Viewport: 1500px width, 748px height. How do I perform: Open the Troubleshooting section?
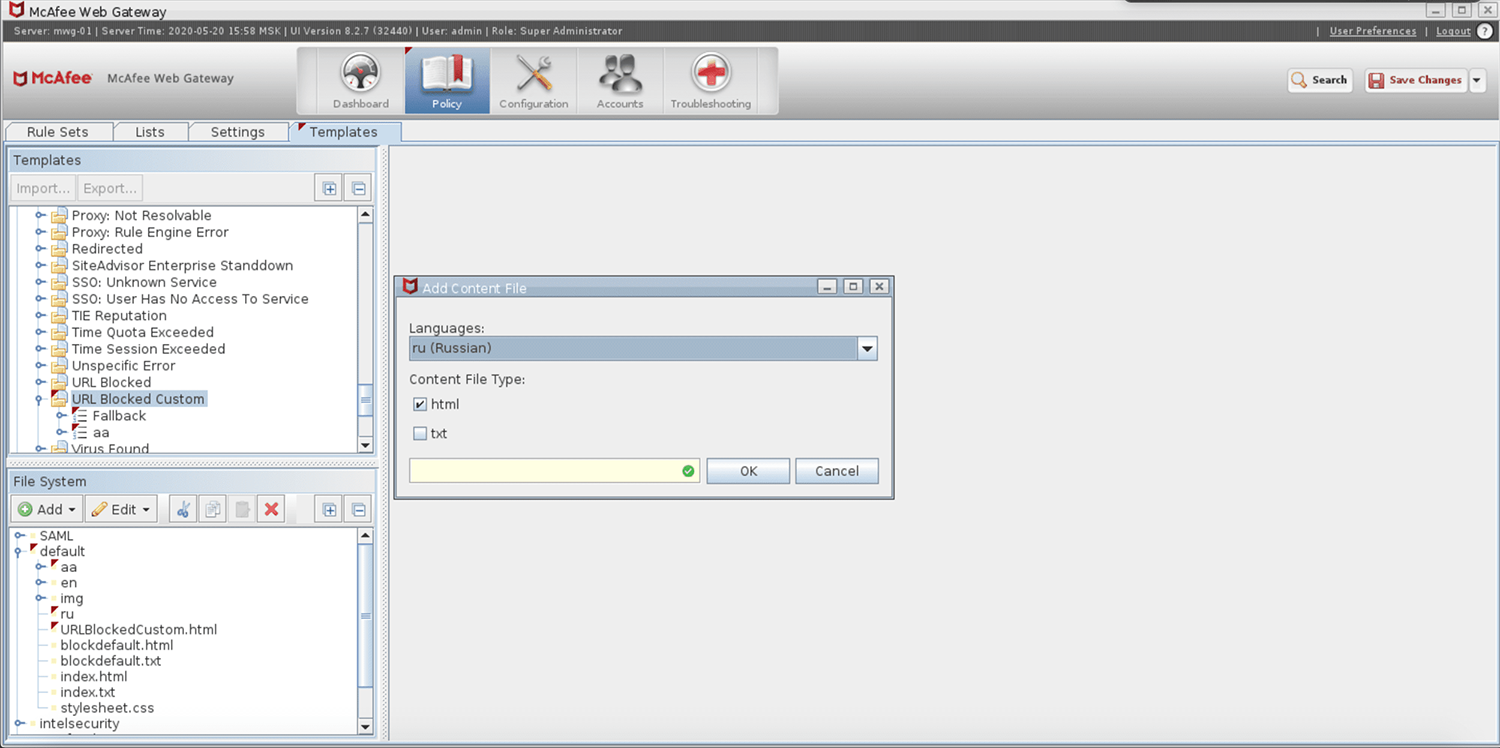point(711,80)
